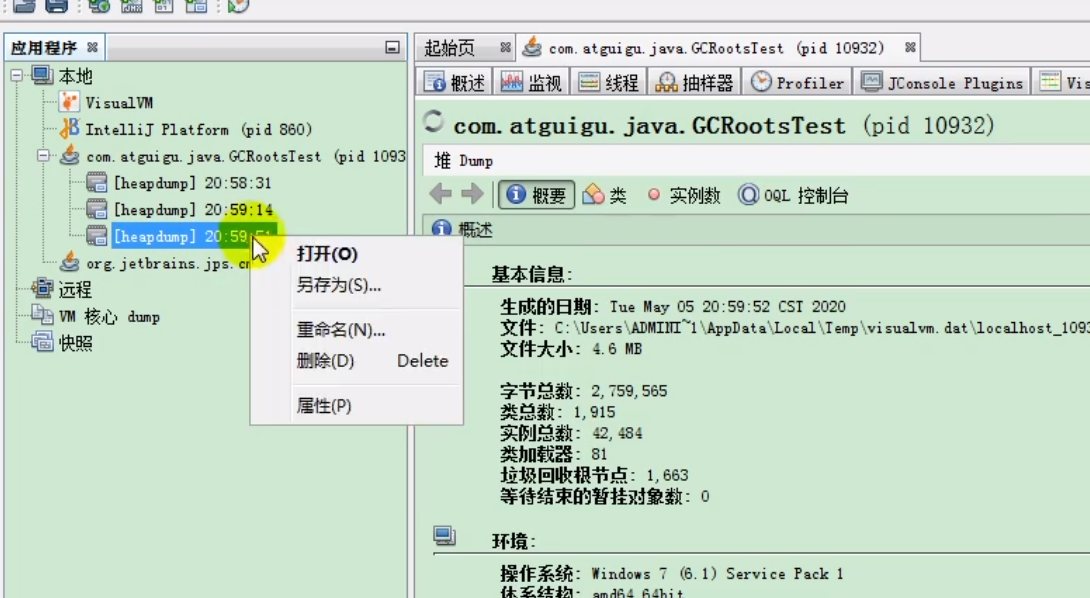The image size is (1090, 598).
Task: Click the heapdump 20:58:31 disk icon
Action: tap(97, 182)
